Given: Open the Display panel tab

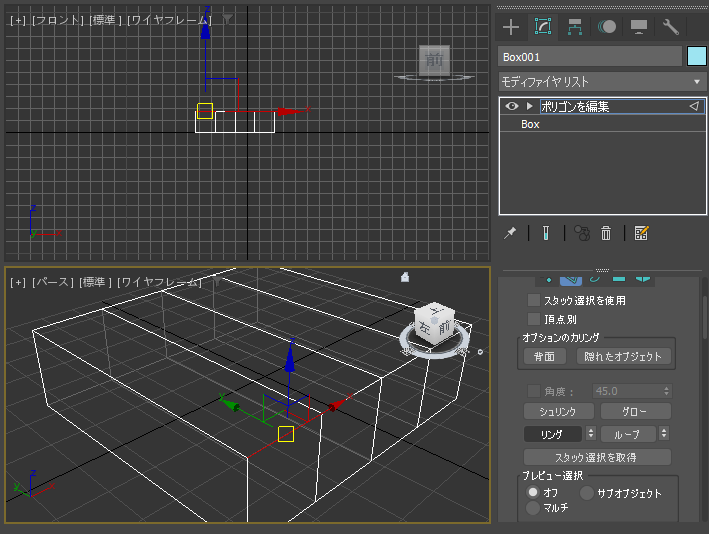Looking at the screenshot, I should [x=638, y=27].
